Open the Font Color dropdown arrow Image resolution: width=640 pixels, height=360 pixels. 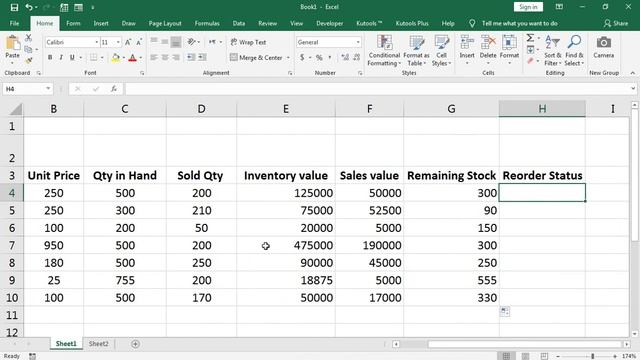click(x=140, y=58)
